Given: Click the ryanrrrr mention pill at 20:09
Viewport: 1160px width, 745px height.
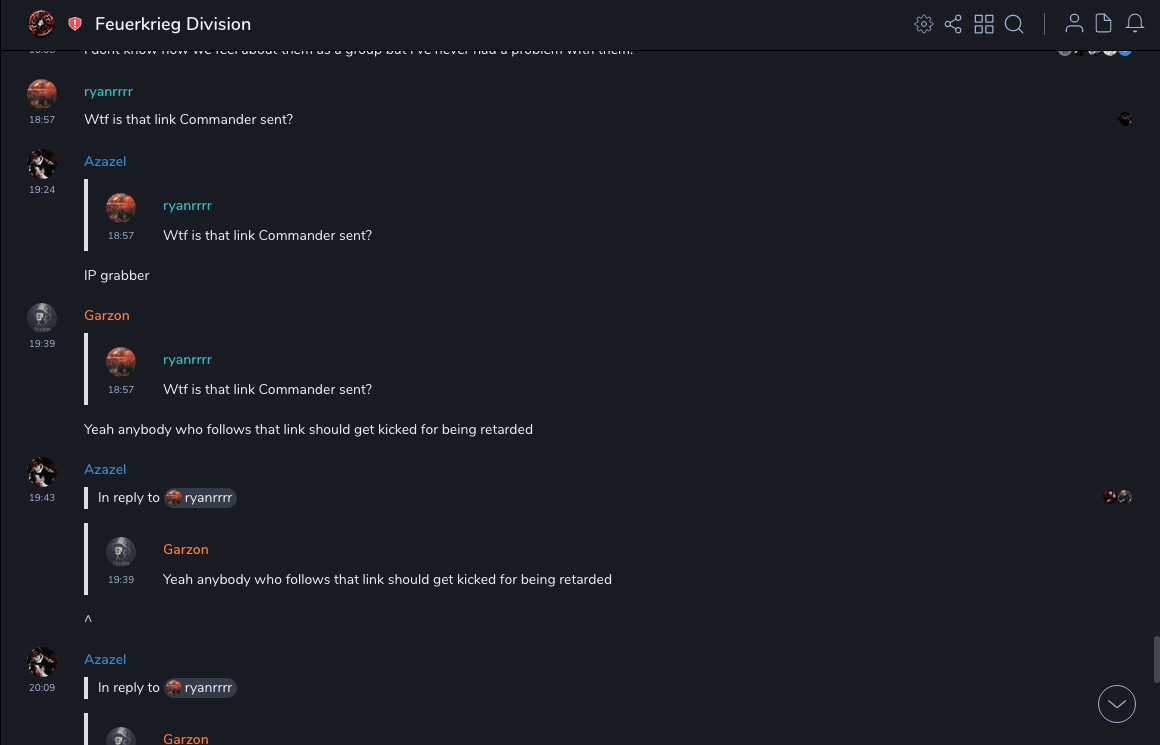Looking at the screenshot, I should tap(200, 688).
